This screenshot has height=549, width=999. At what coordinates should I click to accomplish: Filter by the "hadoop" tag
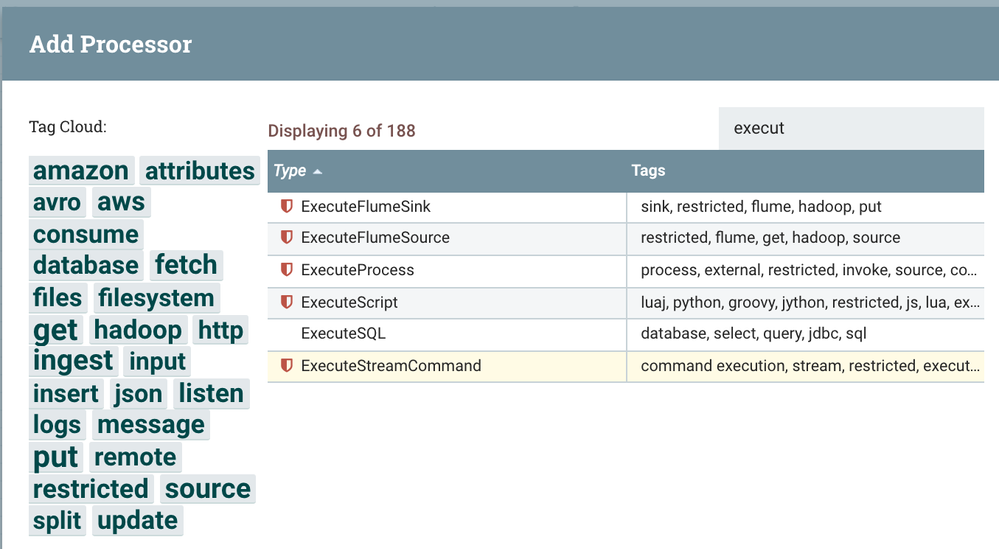pos(137,330)
